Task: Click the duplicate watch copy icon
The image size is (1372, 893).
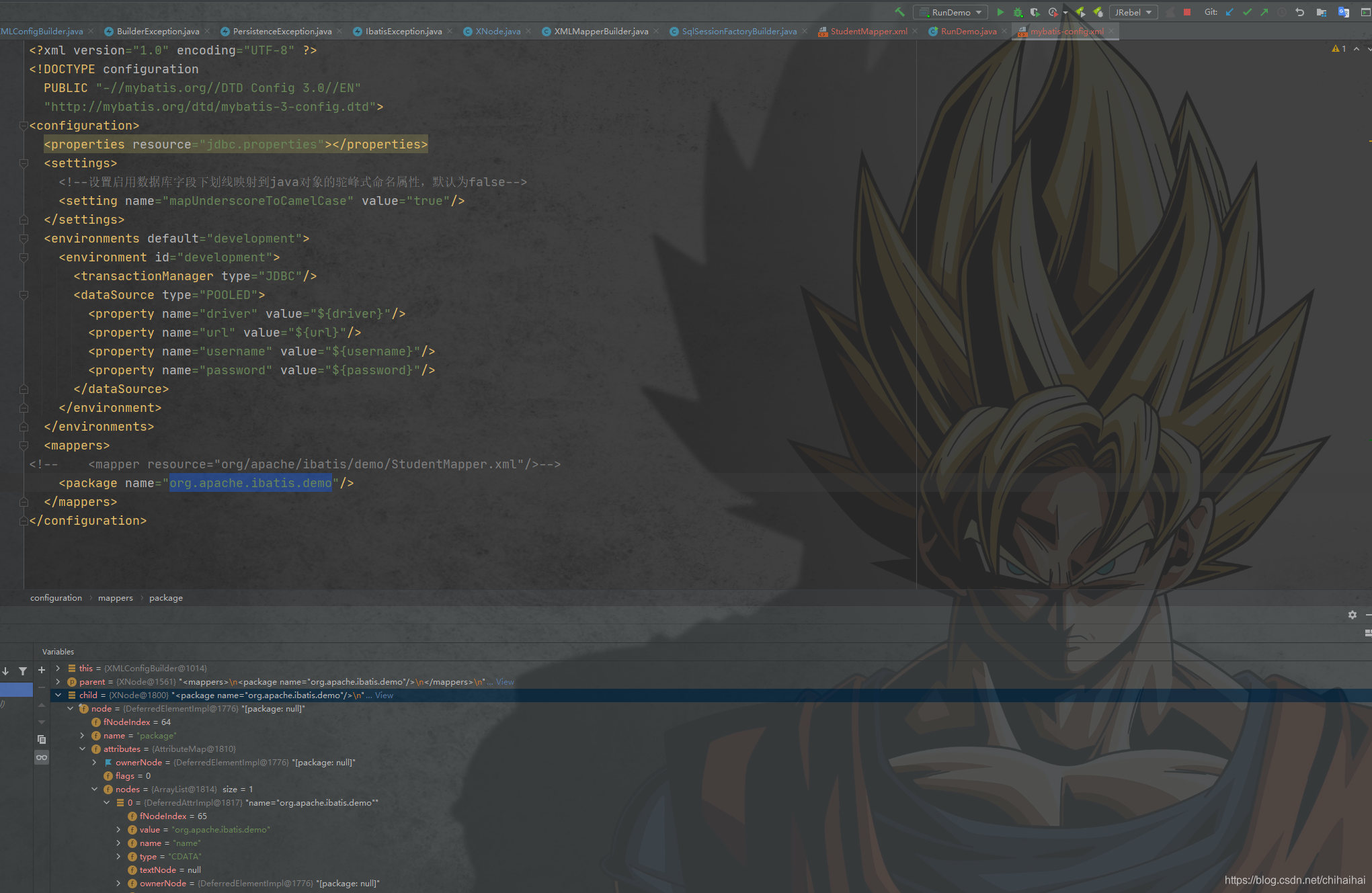Action: pyautogui.click(x=42, y=739)
